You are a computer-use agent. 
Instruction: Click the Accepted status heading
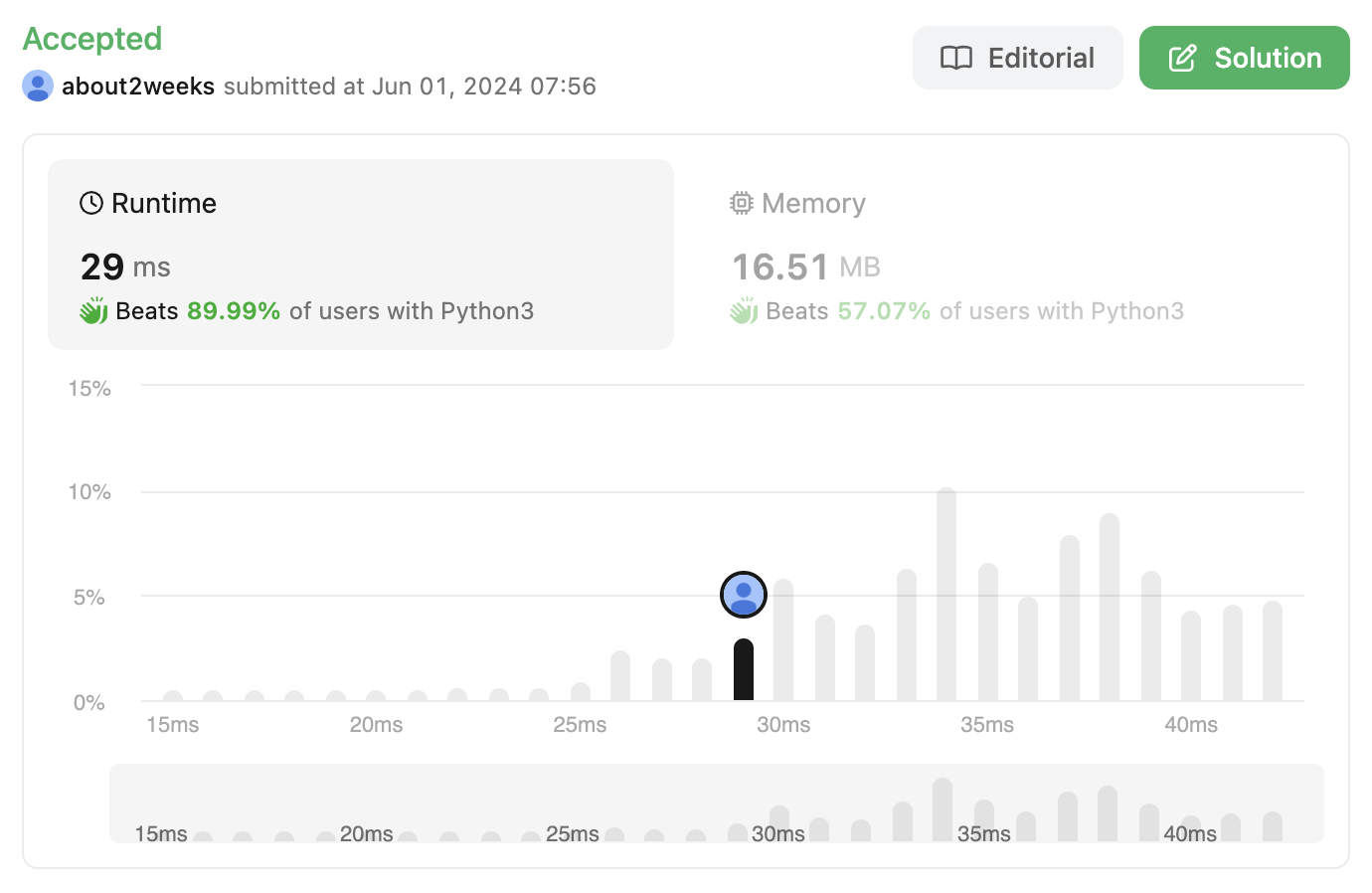point(92,39)
